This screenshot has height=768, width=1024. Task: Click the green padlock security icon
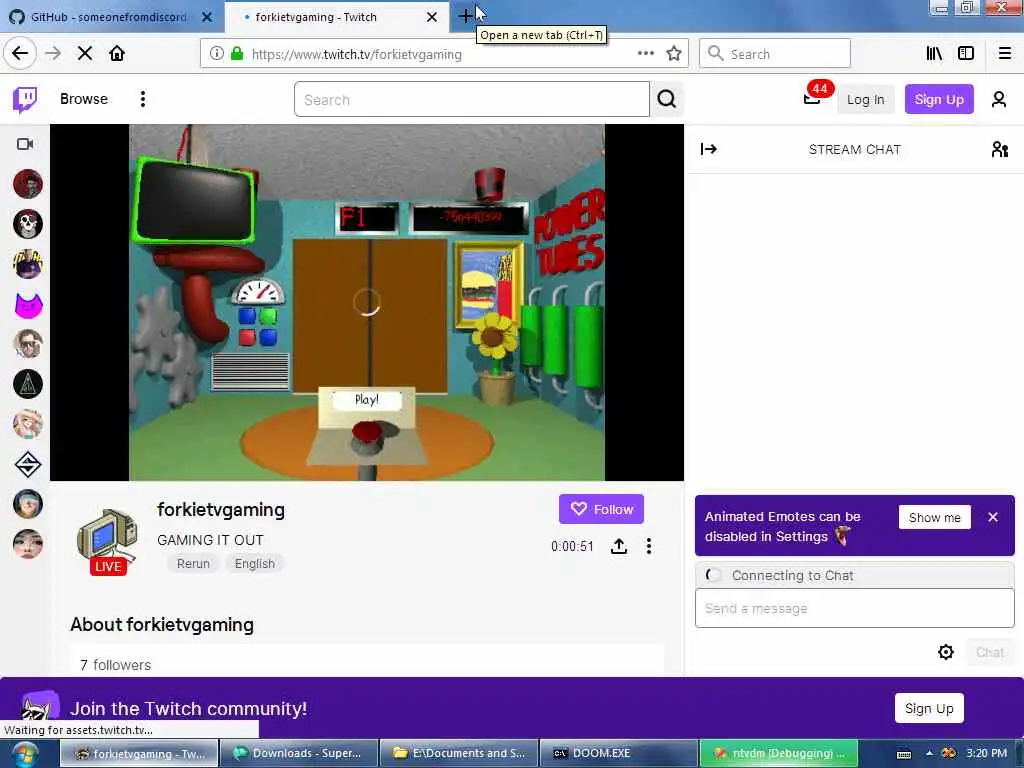tap(237, 54)
